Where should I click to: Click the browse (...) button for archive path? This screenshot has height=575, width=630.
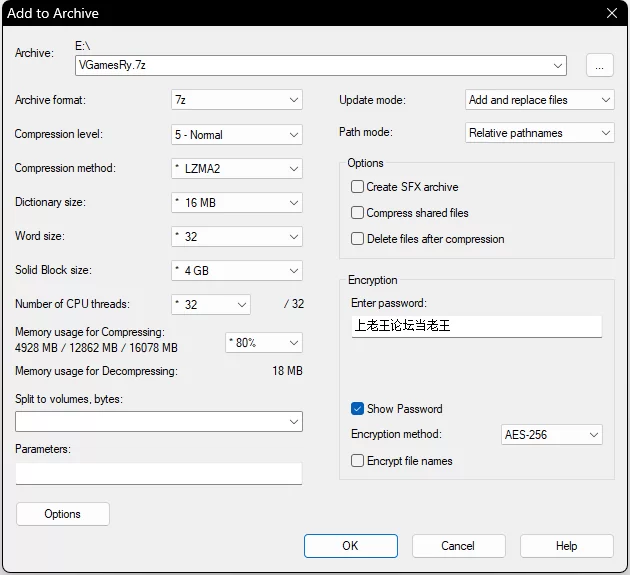click(599, 65)
